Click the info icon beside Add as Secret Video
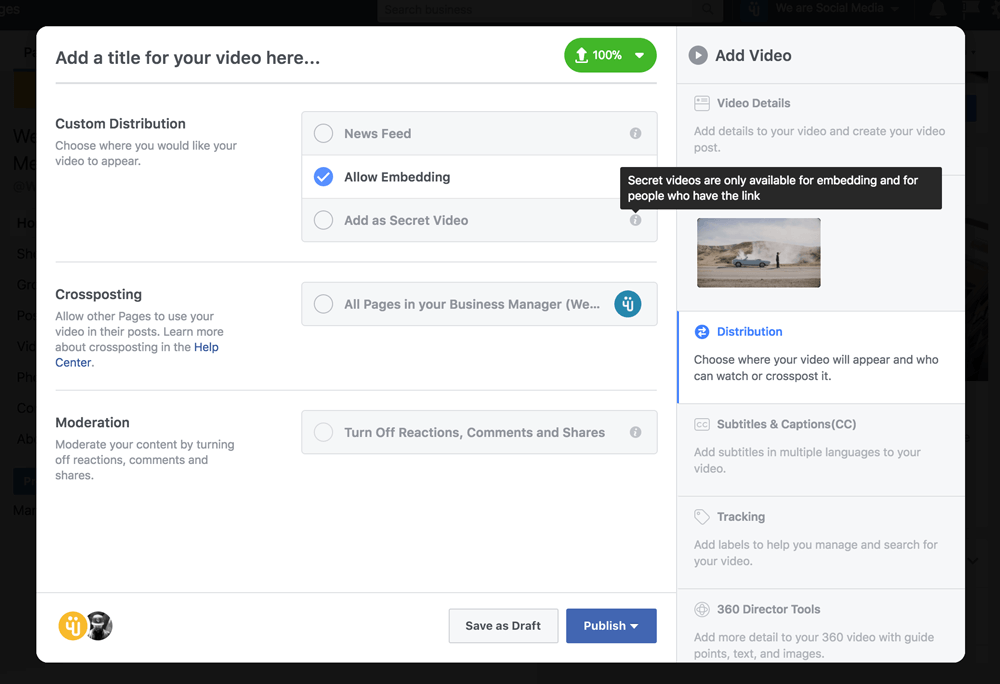 coord(635,220)
